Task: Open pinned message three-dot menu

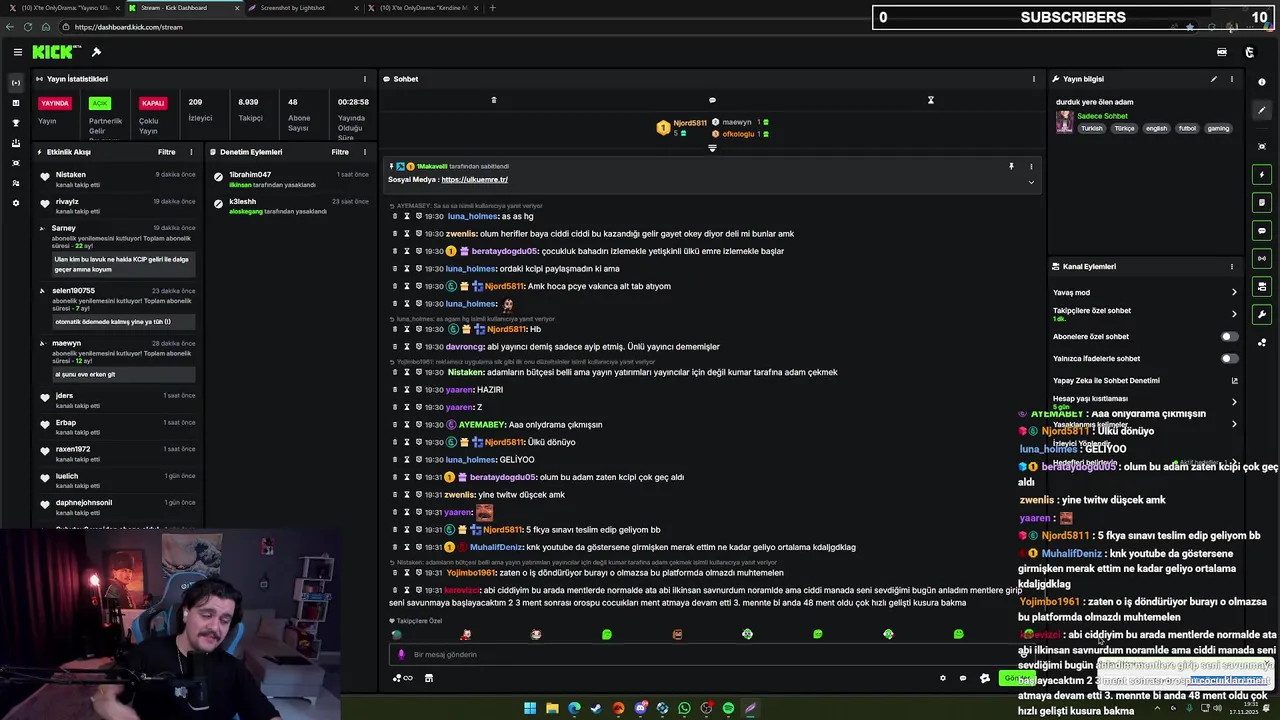Action: 1031,167
